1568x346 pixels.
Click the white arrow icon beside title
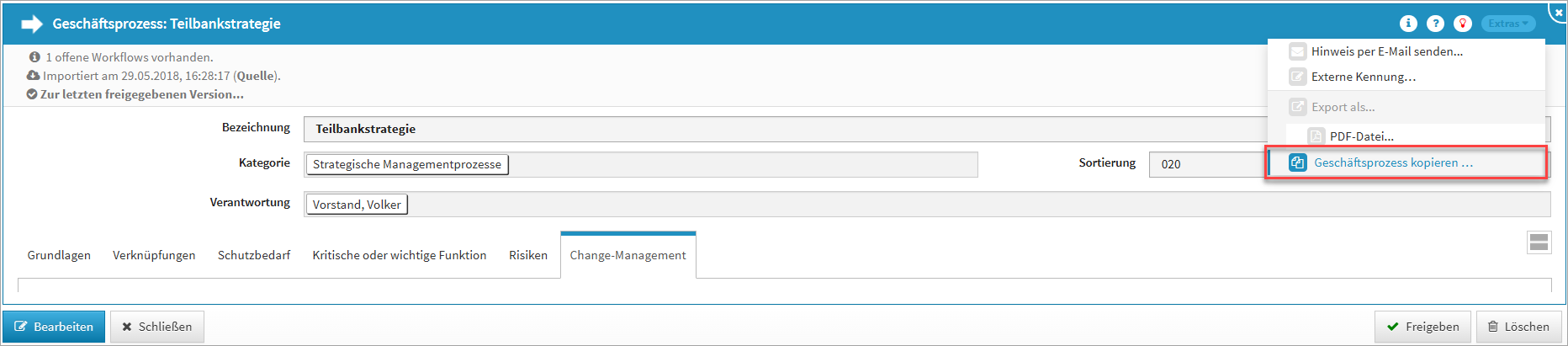(32, 24)
